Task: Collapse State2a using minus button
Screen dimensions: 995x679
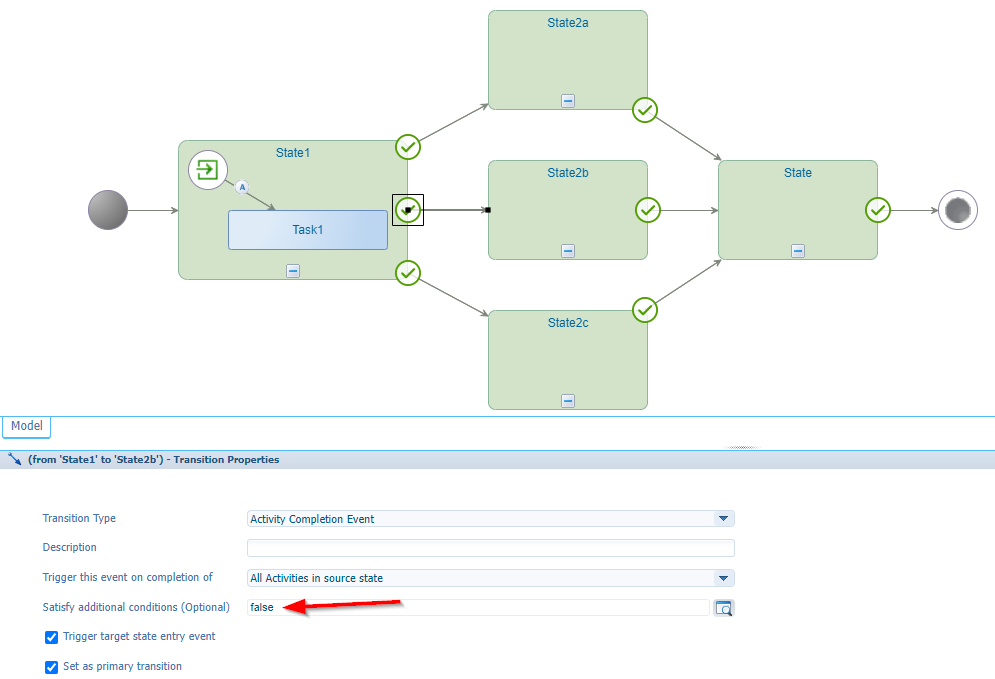Action: coord(568,101)
